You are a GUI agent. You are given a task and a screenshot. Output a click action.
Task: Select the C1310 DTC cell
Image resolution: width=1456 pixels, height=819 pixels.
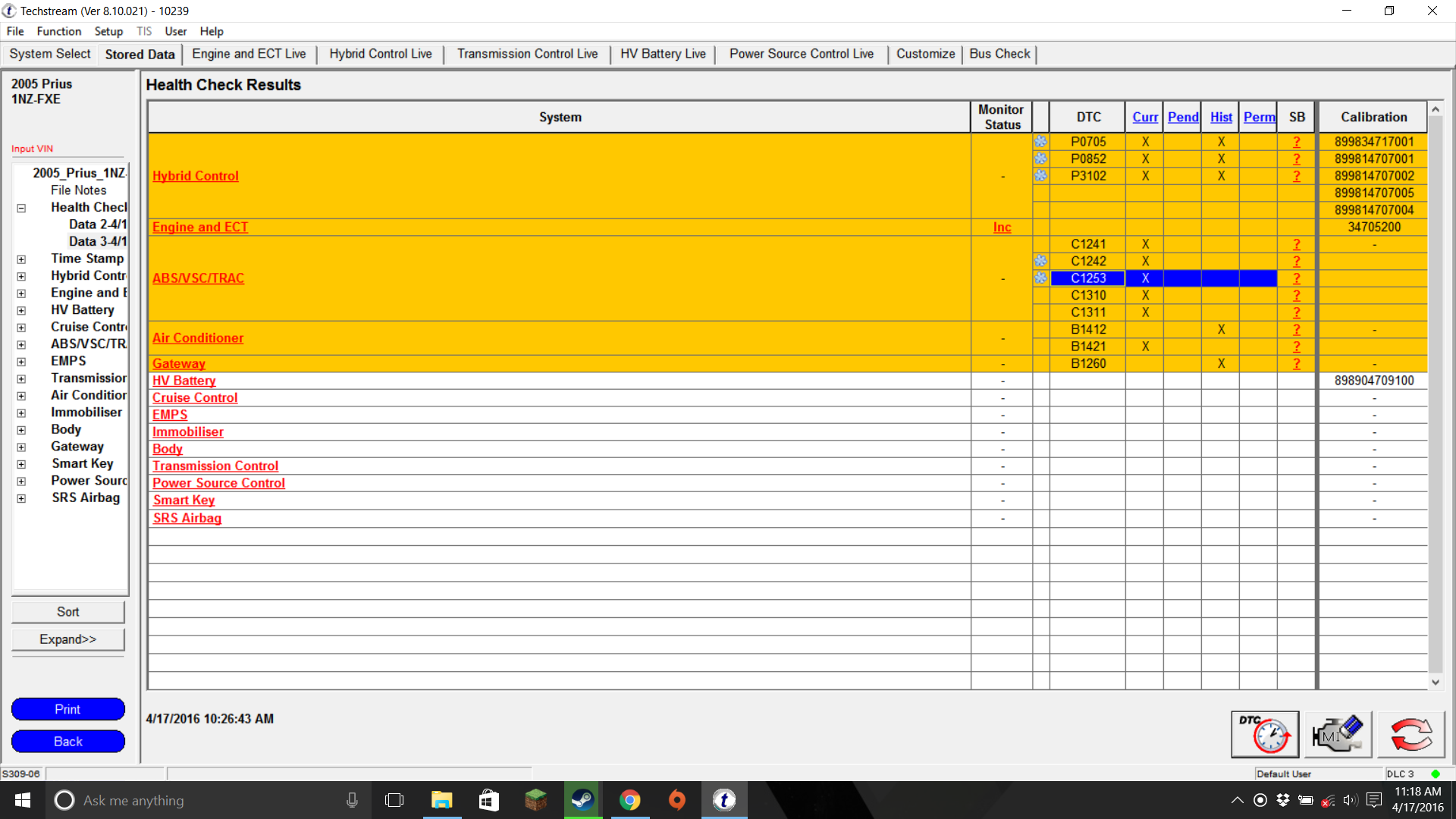tap(1088, 296)
